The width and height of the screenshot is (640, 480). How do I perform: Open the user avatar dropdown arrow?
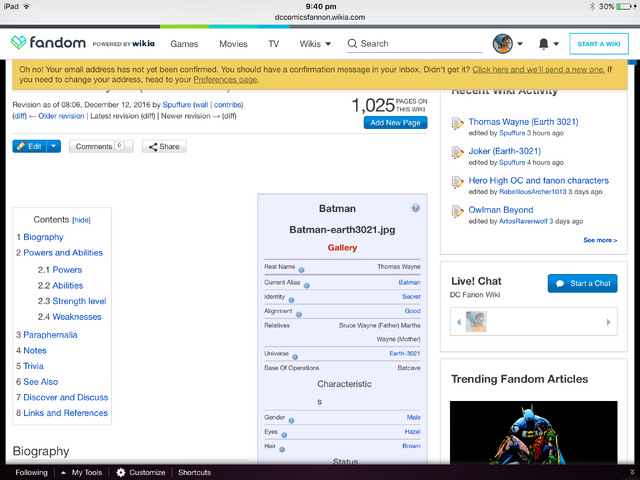tap(520, 44)
